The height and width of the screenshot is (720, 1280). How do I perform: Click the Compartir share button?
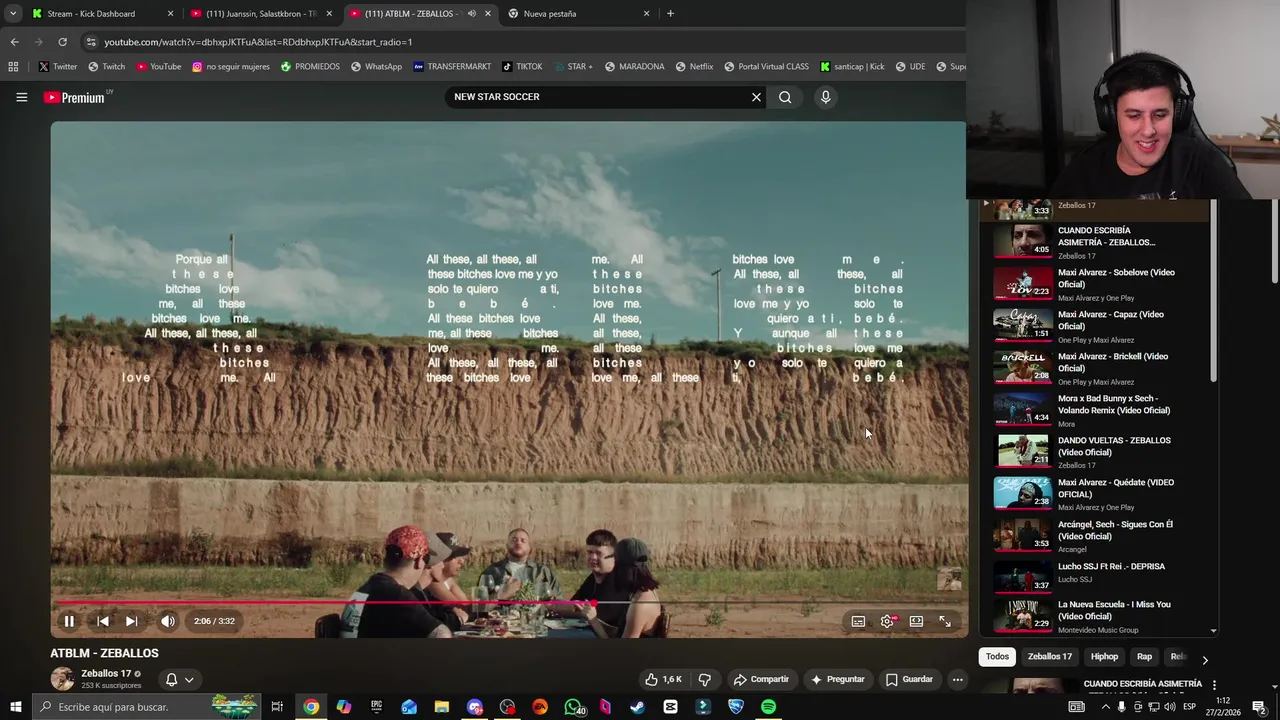coord(761,679)
